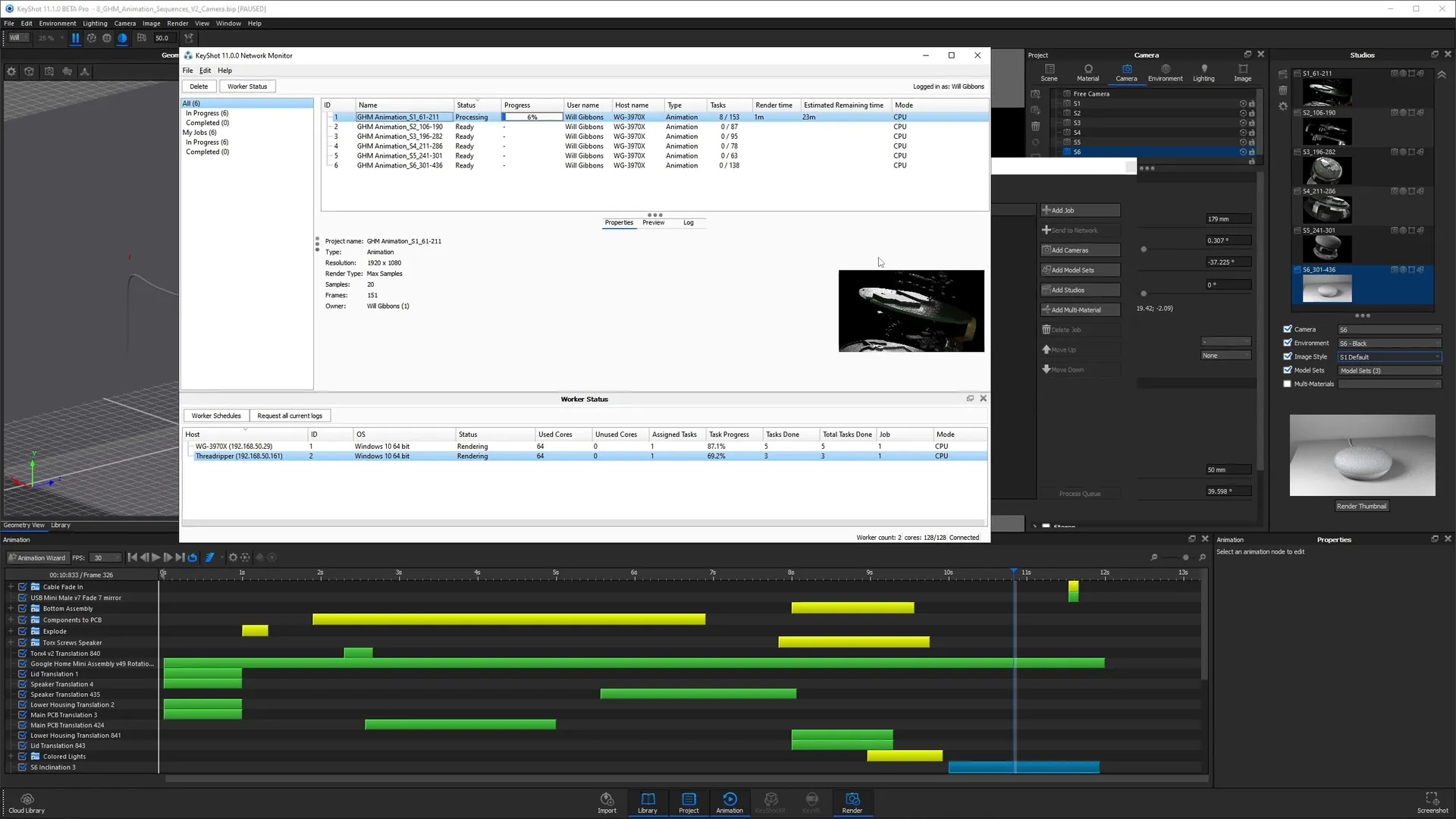Screen dimensions: 1456x819
Task: Add new studio icon in Studios panel
Action: click(x=1283, y=74)
